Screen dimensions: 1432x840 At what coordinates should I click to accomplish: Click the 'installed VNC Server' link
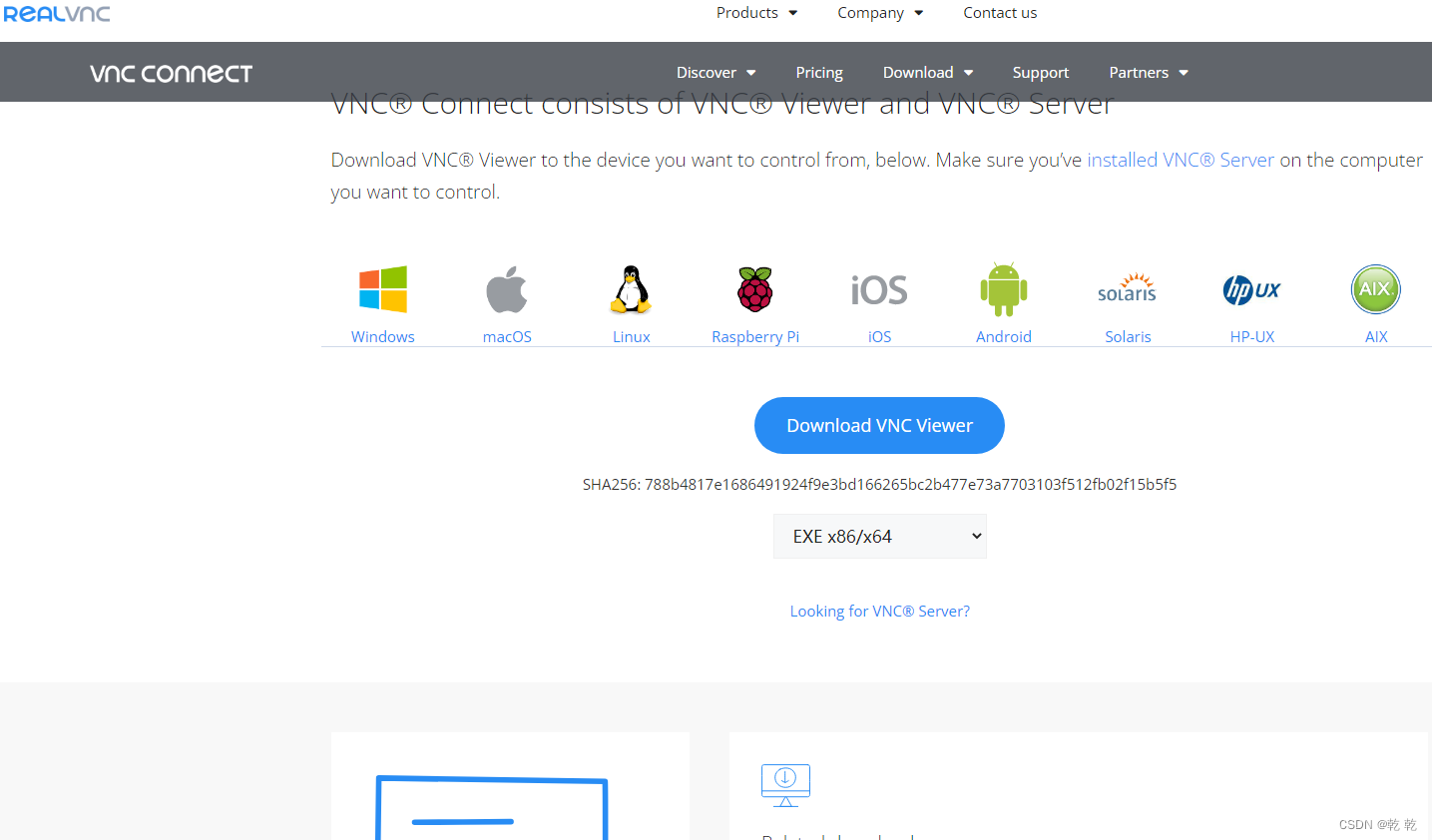pos(1181,160)
